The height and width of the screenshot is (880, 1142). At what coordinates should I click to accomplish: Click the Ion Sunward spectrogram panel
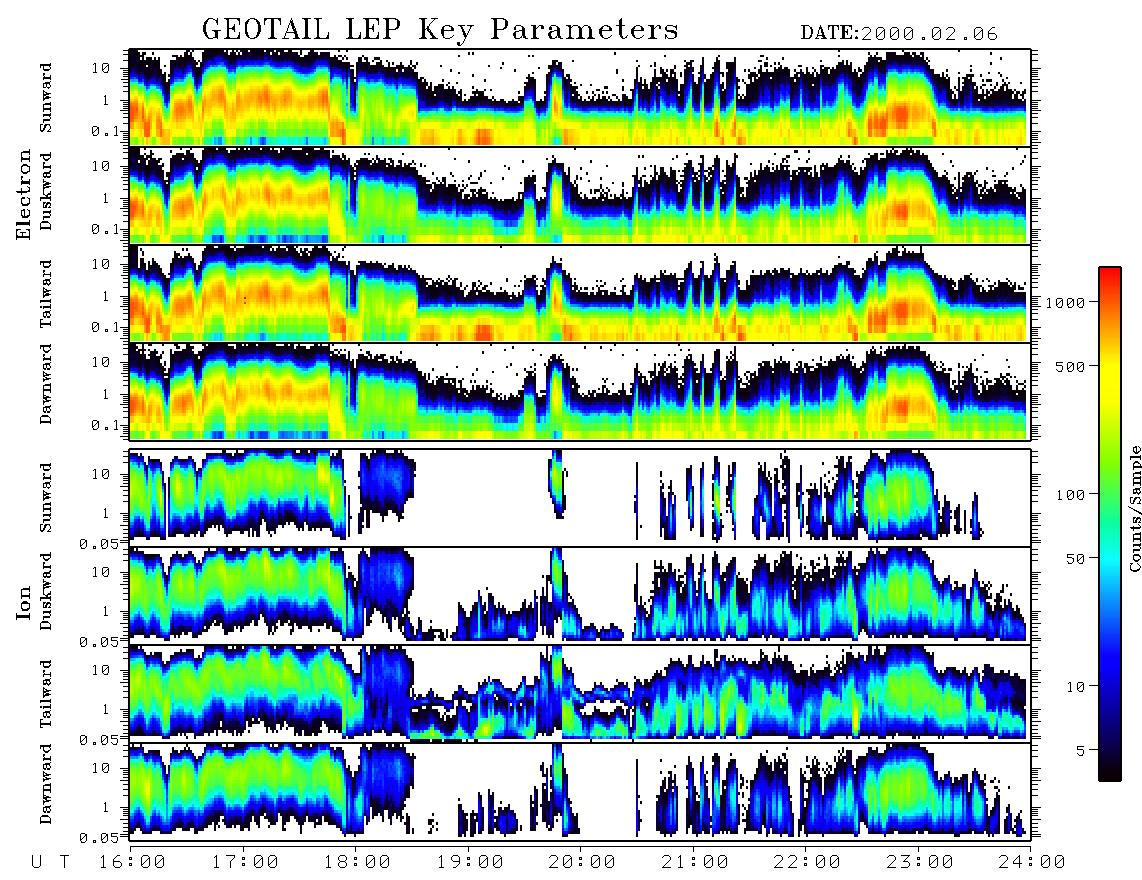580,498
